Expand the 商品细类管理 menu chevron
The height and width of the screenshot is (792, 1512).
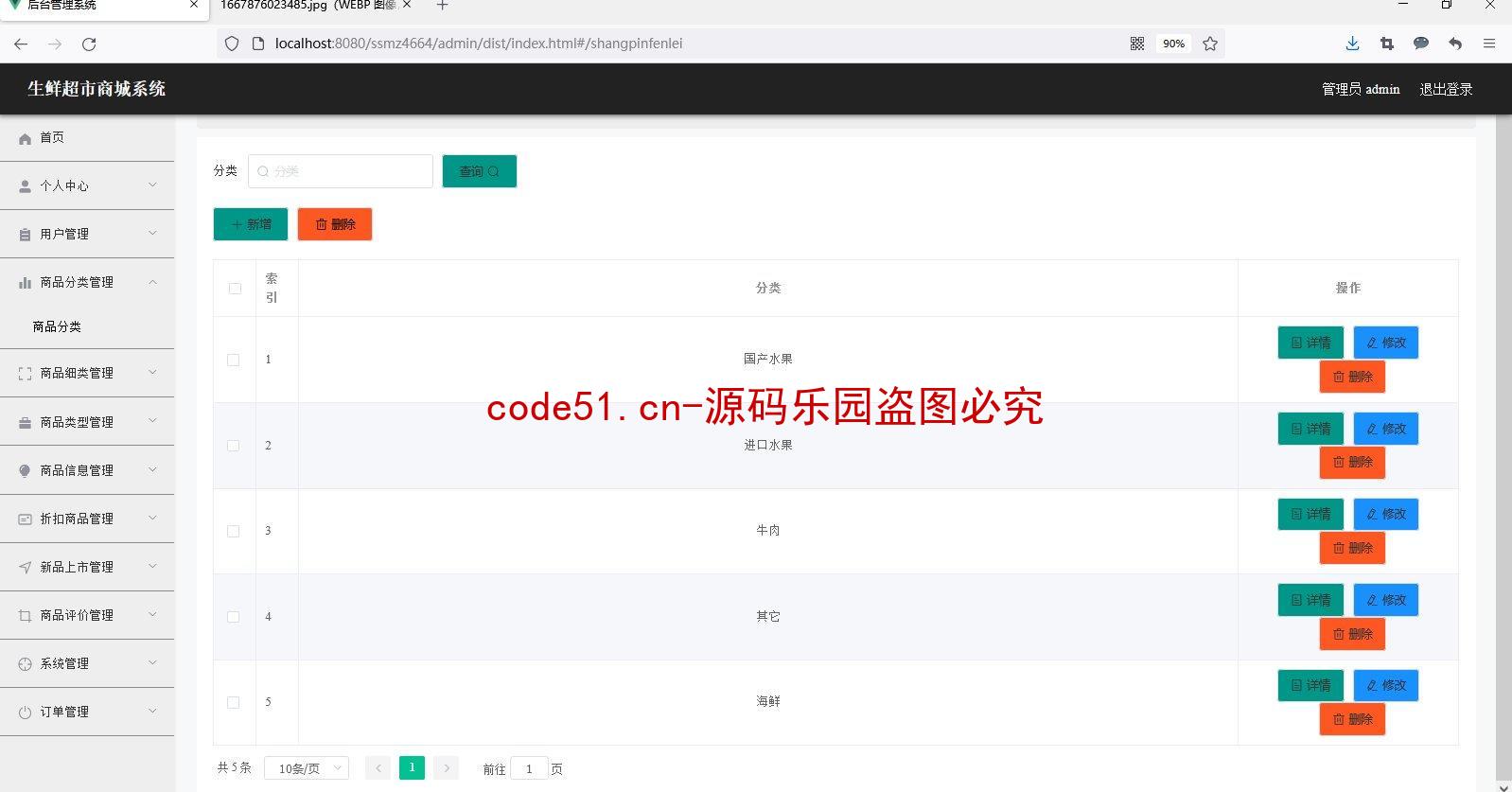(x=152, y=373)
